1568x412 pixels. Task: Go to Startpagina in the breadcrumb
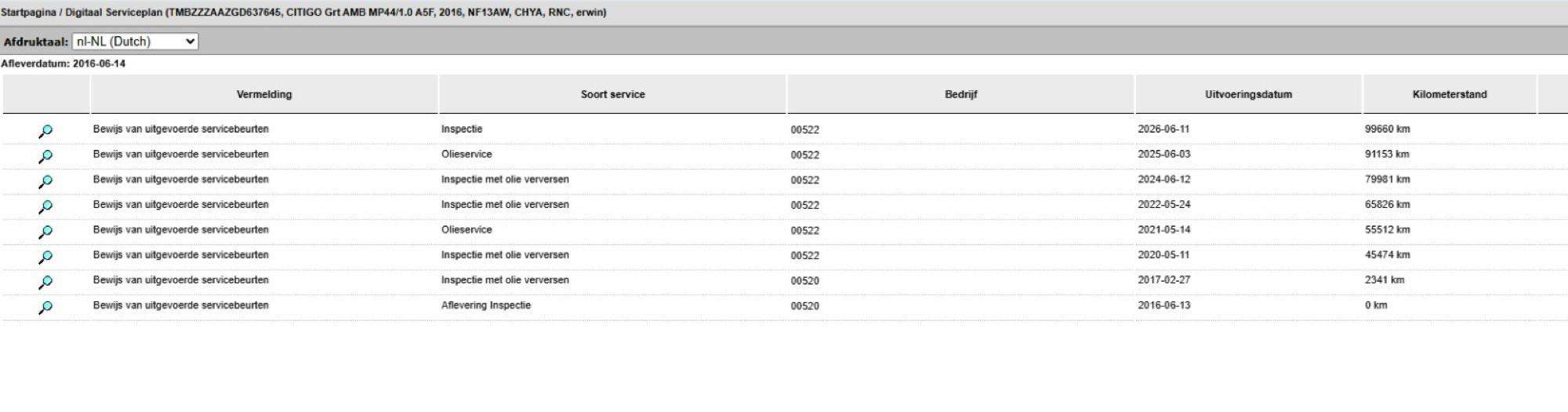click(28, 13)
